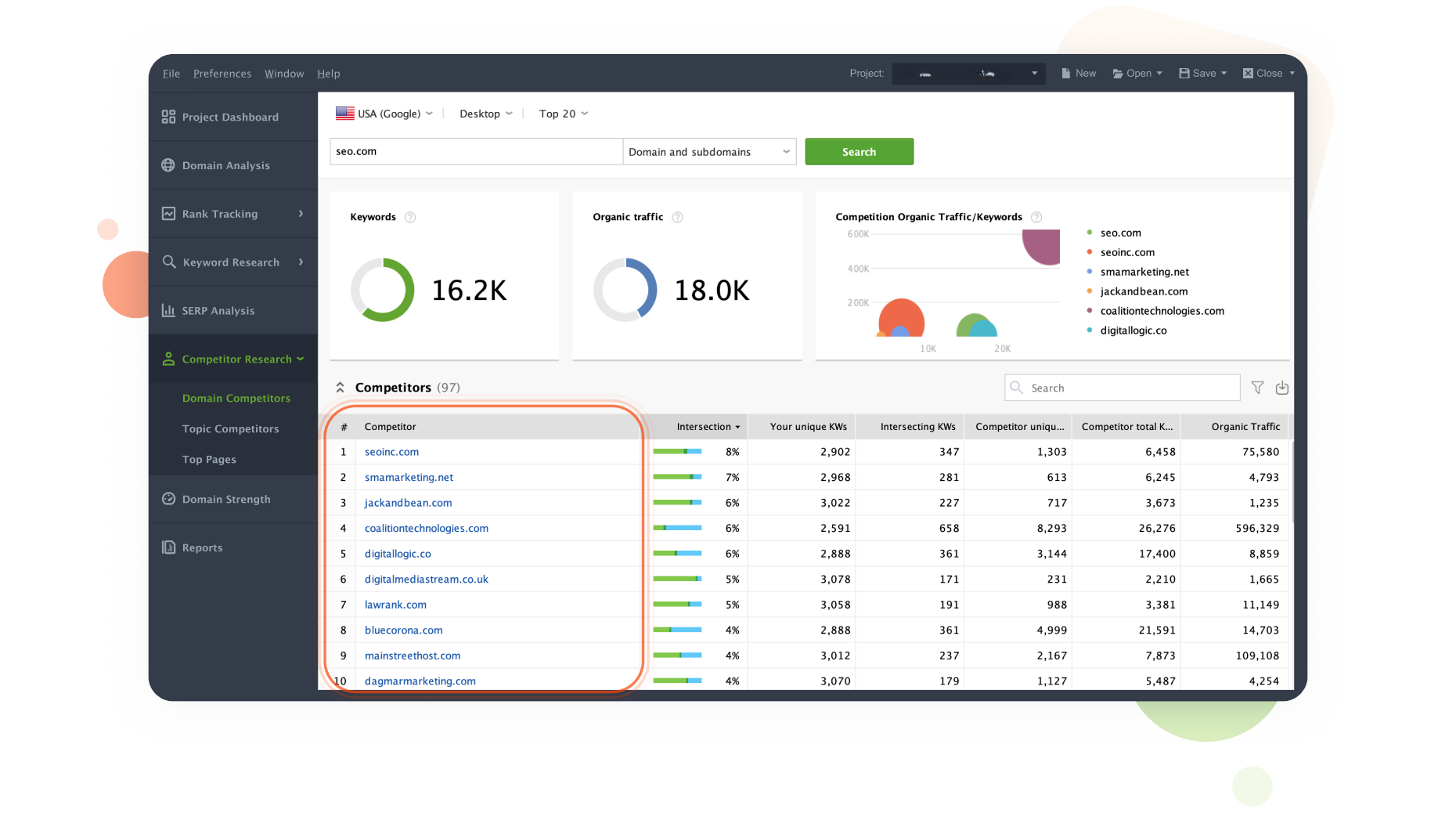Screen dimensions: 1456x831
Task: Click the USA flag icon
Action: (344, 114)
